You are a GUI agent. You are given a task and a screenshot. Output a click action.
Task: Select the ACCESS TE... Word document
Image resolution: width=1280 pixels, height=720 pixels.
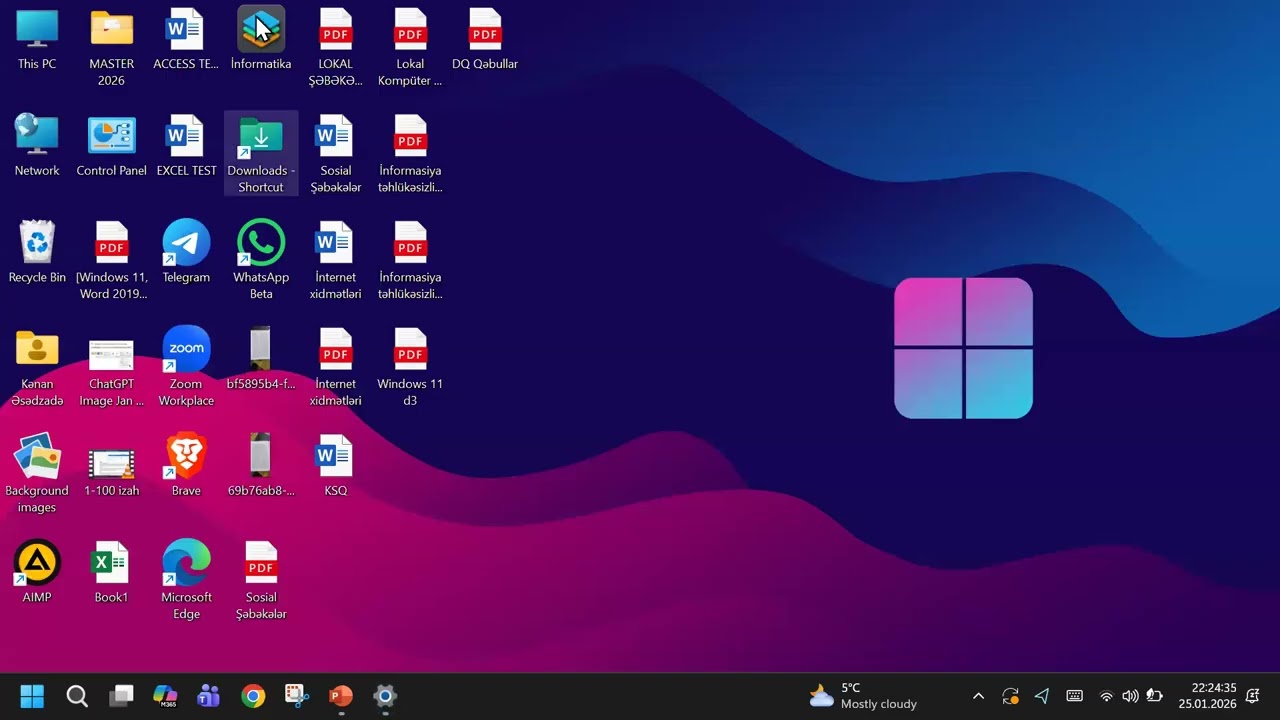coord(186,40)
